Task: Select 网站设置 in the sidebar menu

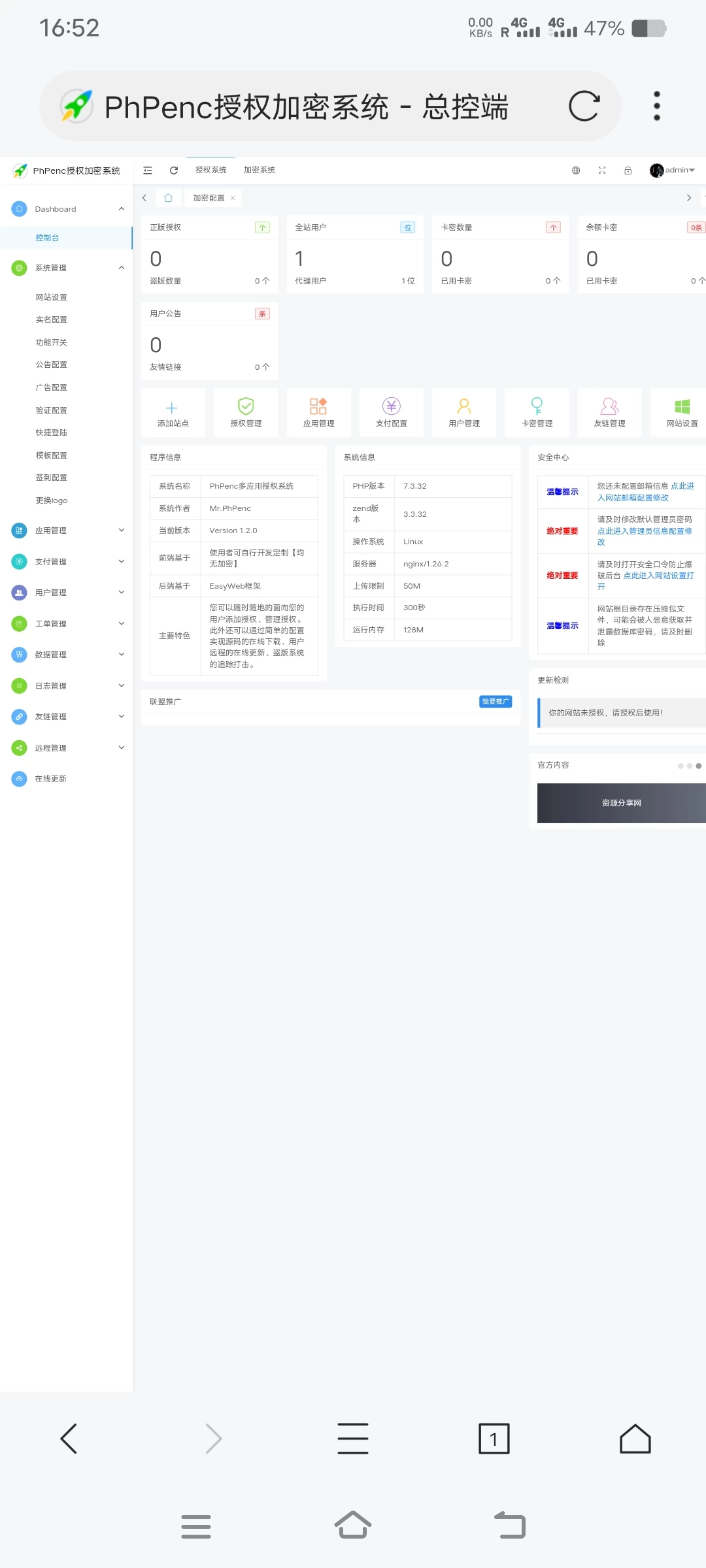Action: coord(52,297)
